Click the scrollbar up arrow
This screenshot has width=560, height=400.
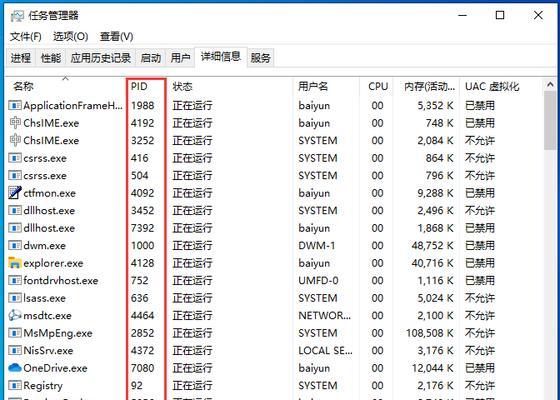[x=550, y=85]
